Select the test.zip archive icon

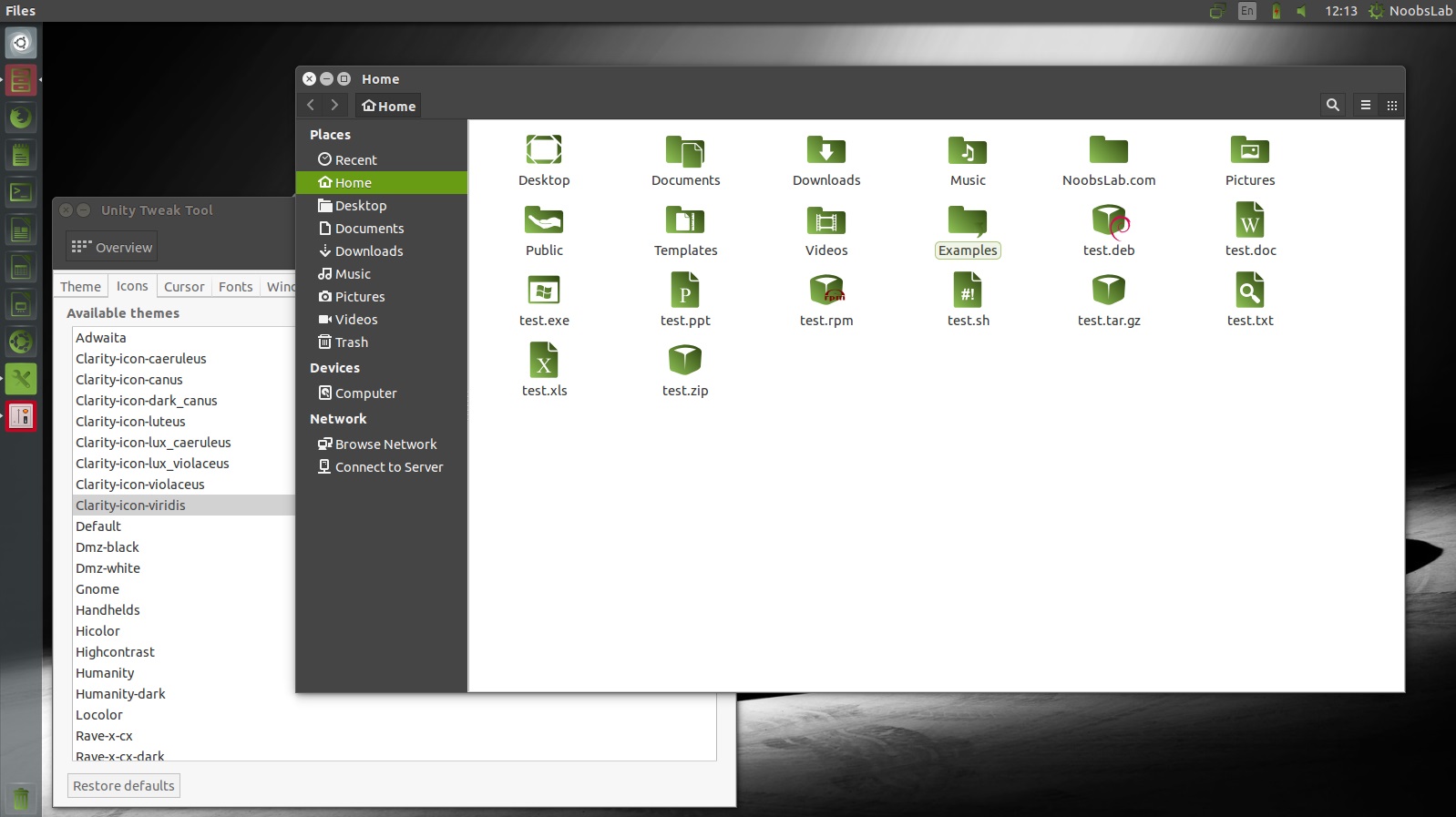[x=685, y=360]
